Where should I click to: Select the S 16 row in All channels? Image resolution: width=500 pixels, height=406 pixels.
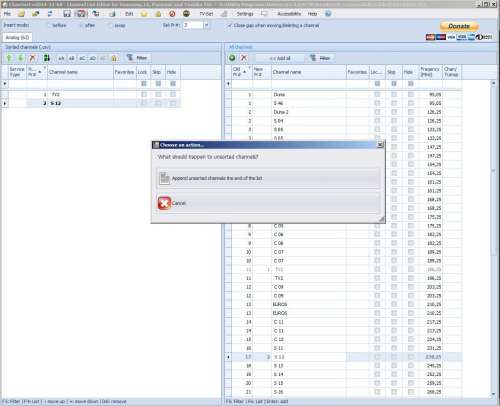pos(343,392)
